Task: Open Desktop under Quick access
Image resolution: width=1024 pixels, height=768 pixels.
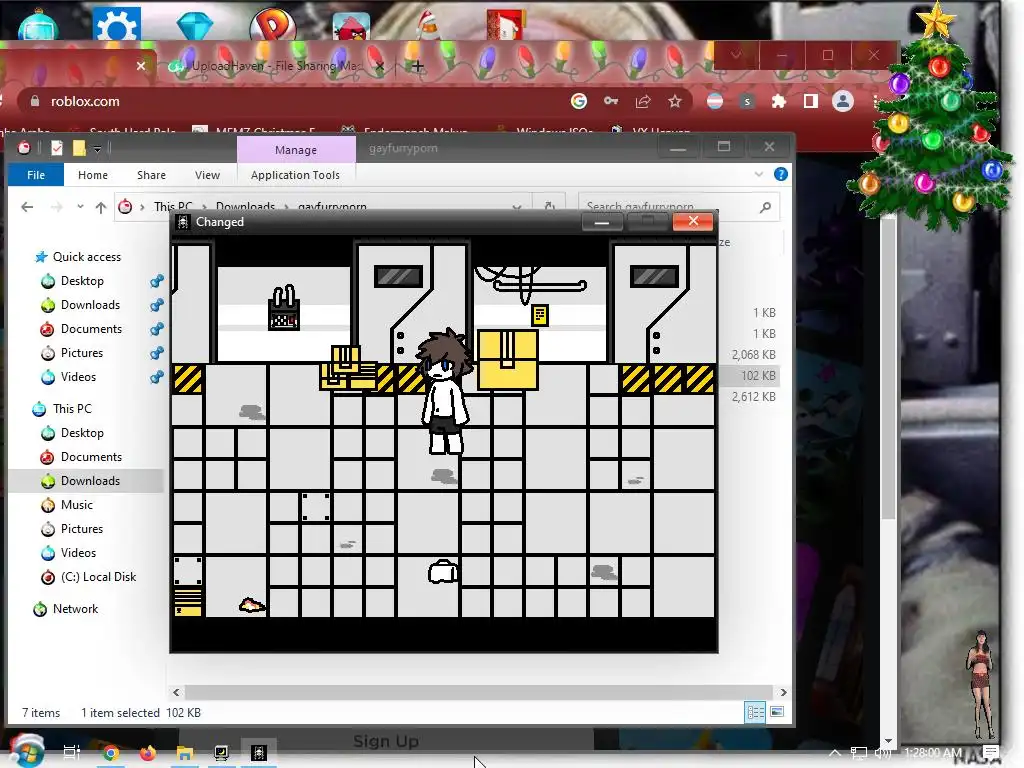Action: [x=82, y=281]
